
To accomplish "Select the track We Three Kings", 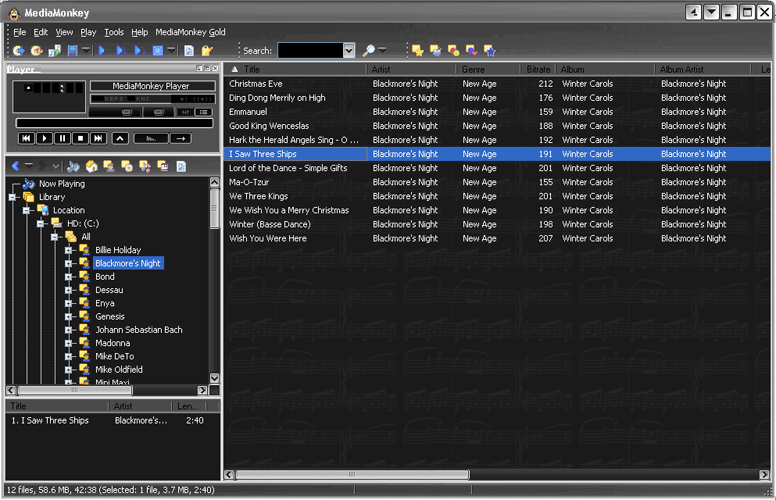I will point(258,197).
